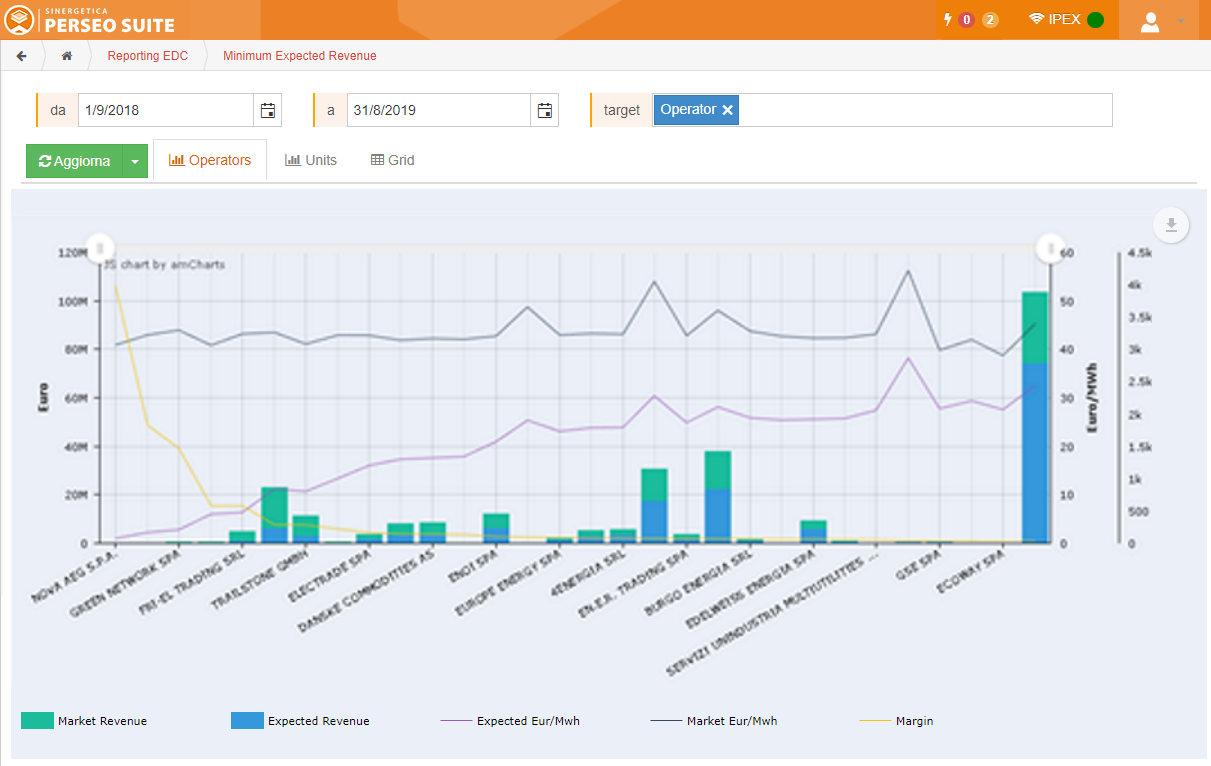The image size is (1211, 766).
Task: Click the 'a' end date field
Action: 439,110
